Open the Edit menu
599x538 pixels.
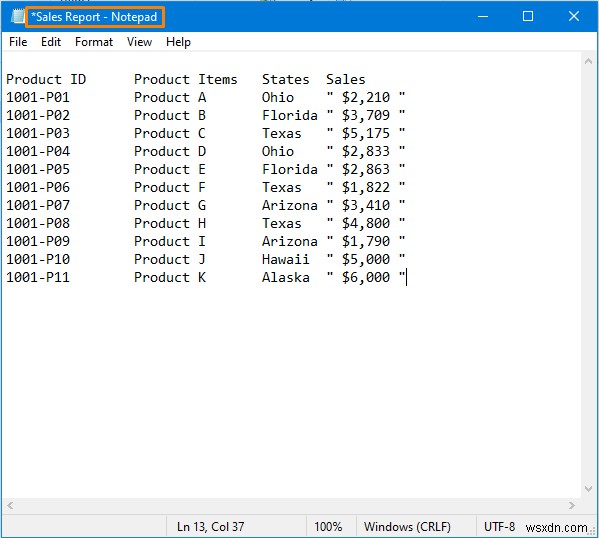point(51,42)
